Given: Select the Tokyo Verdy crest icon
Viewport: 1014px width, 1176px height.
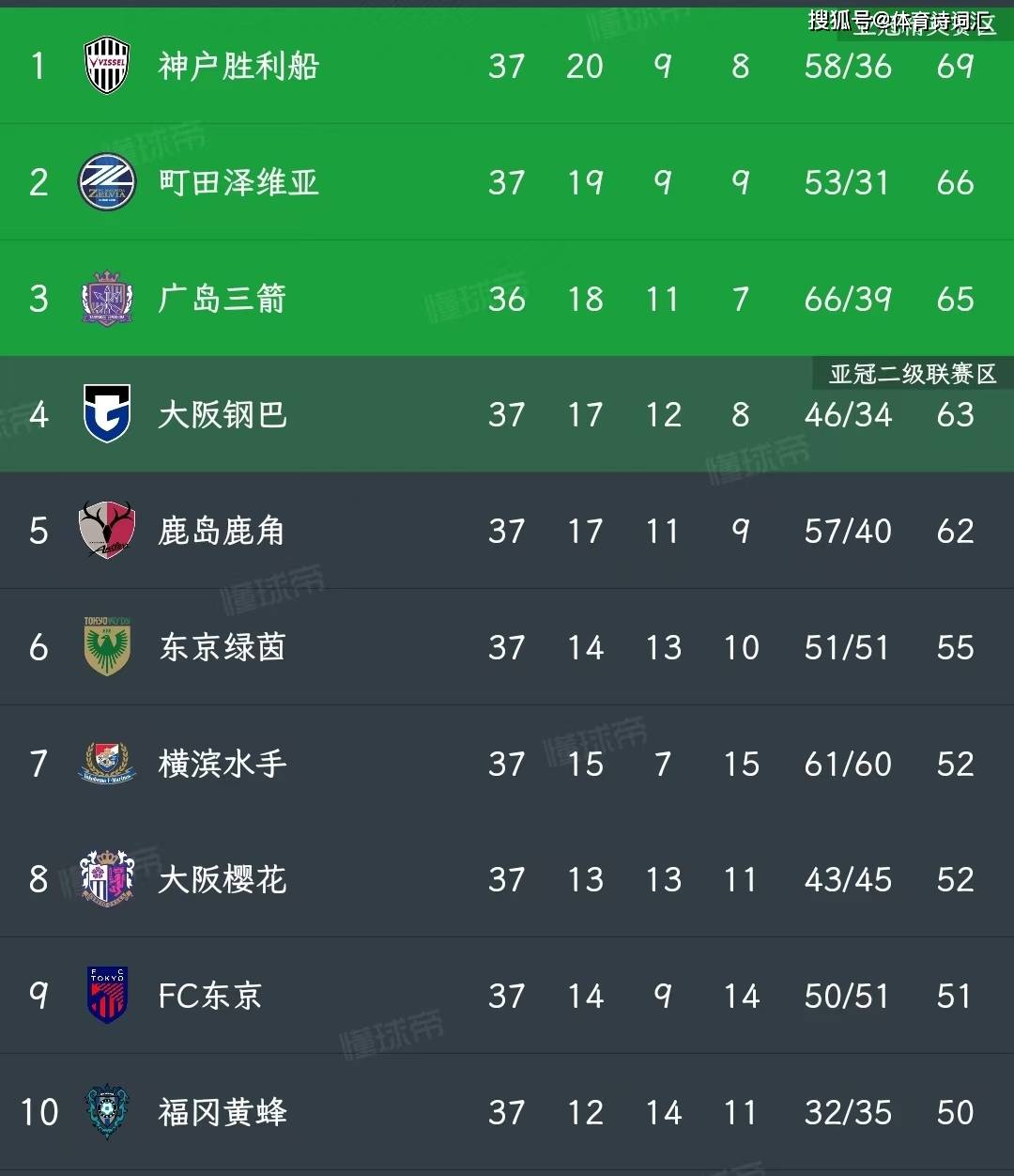Looking at the screenshot, I should (x=106, y=647).
